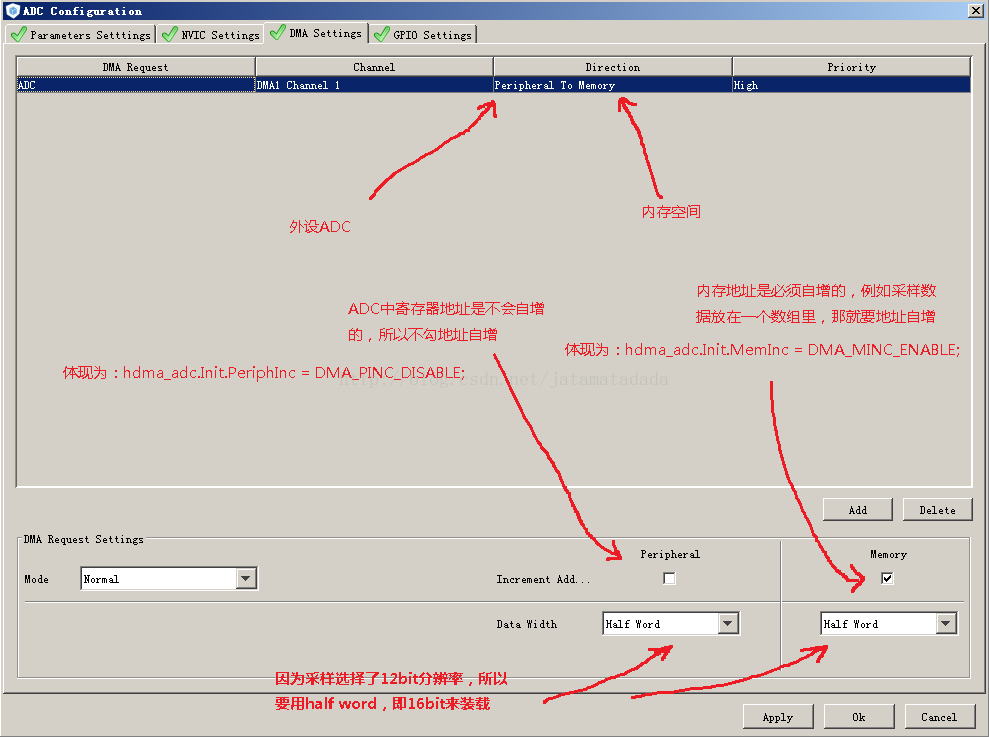Click the DMA1 Channel 1 cell
The width and height of the screenshot is (989, 737).
374,85
